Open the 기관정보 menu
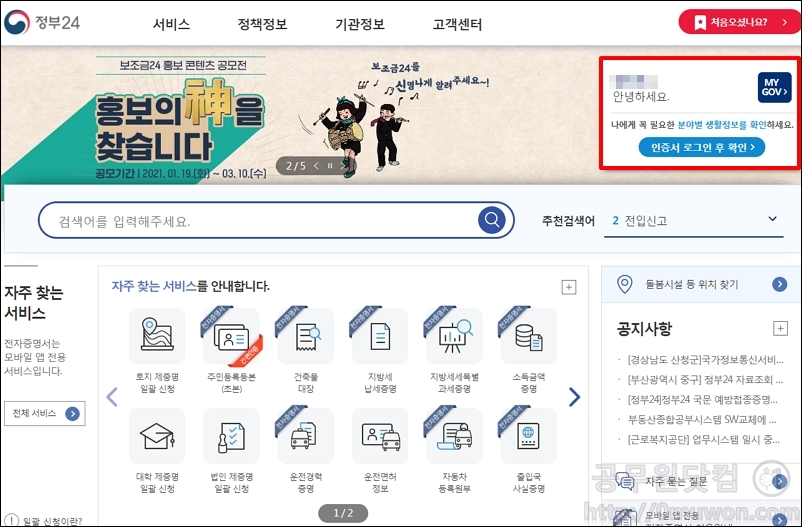The image size is (802, 527). point(360,24)
